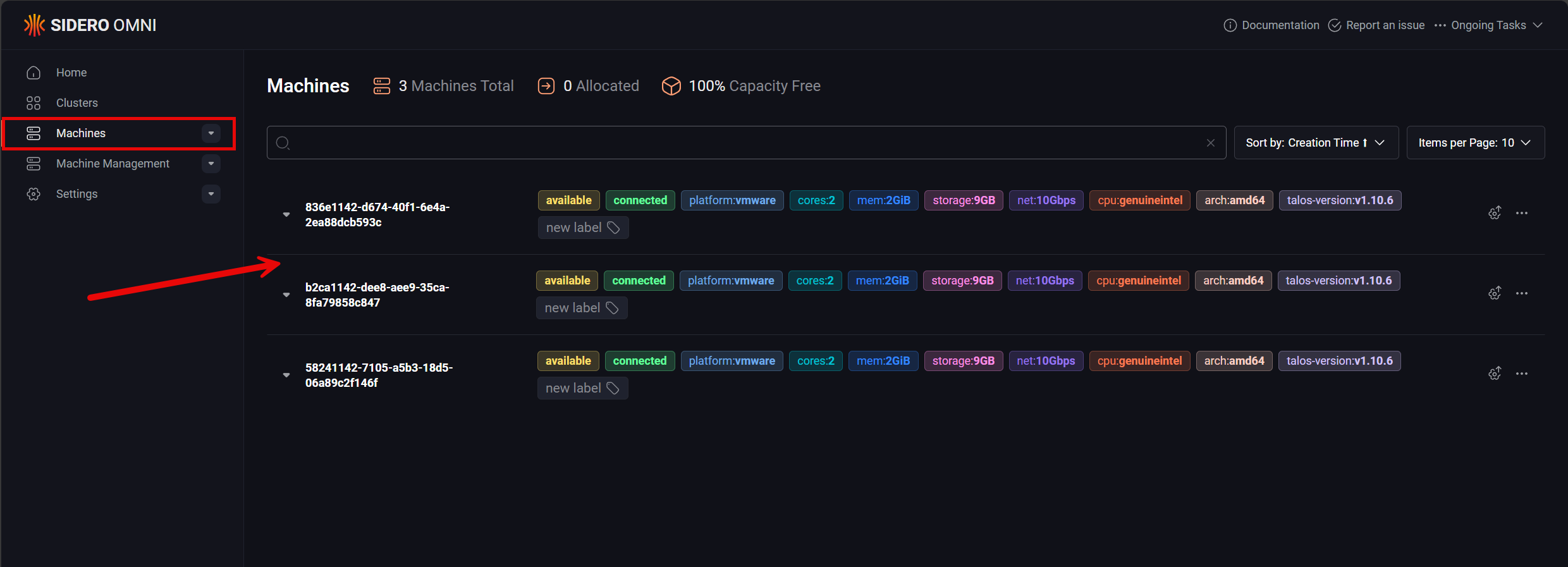Expand the Machine Management submenu arrow
Viewport: 1568px width, 567px height.
(x=211, y=164)
